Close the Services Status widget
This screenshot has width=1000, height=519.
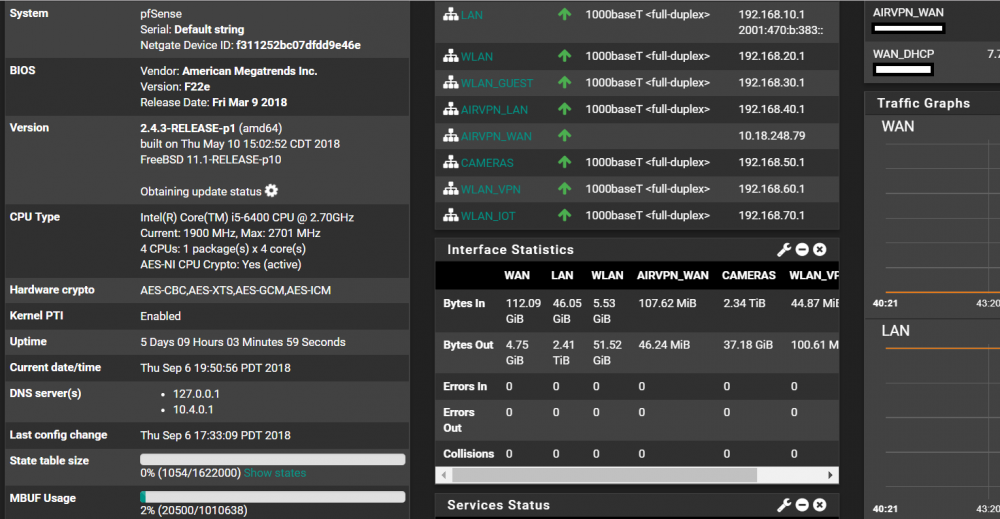820,505
